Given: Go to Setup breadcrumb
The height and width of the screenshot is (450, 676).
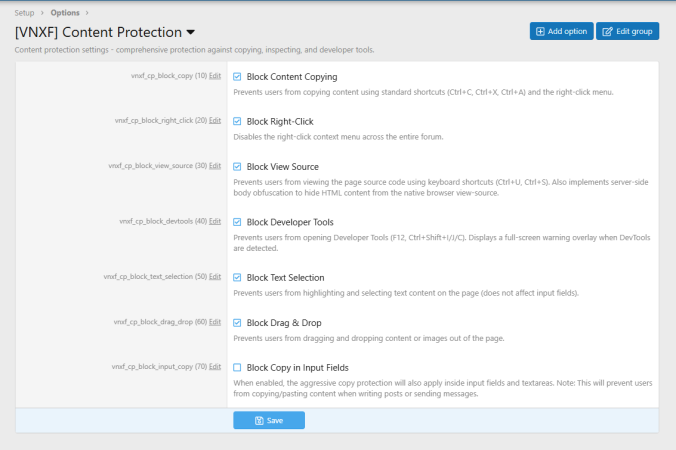Looking at the screenshot, I should point(24,13).
